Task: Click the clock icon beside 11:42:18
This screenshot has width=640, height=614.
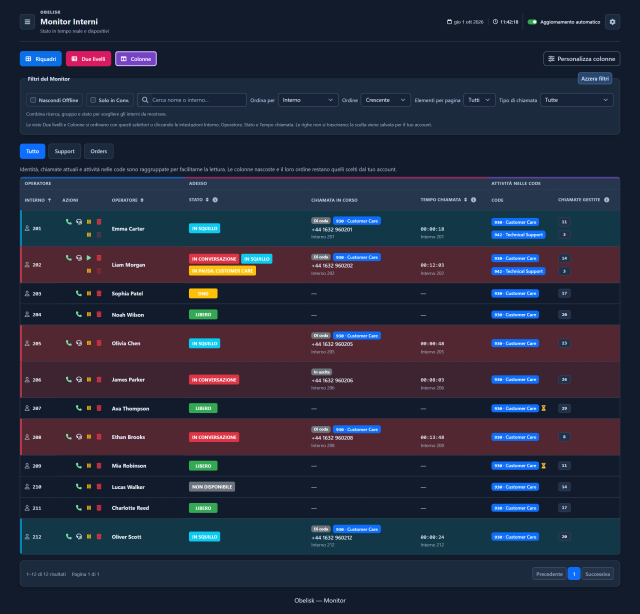Action: (x=495, y=22)
